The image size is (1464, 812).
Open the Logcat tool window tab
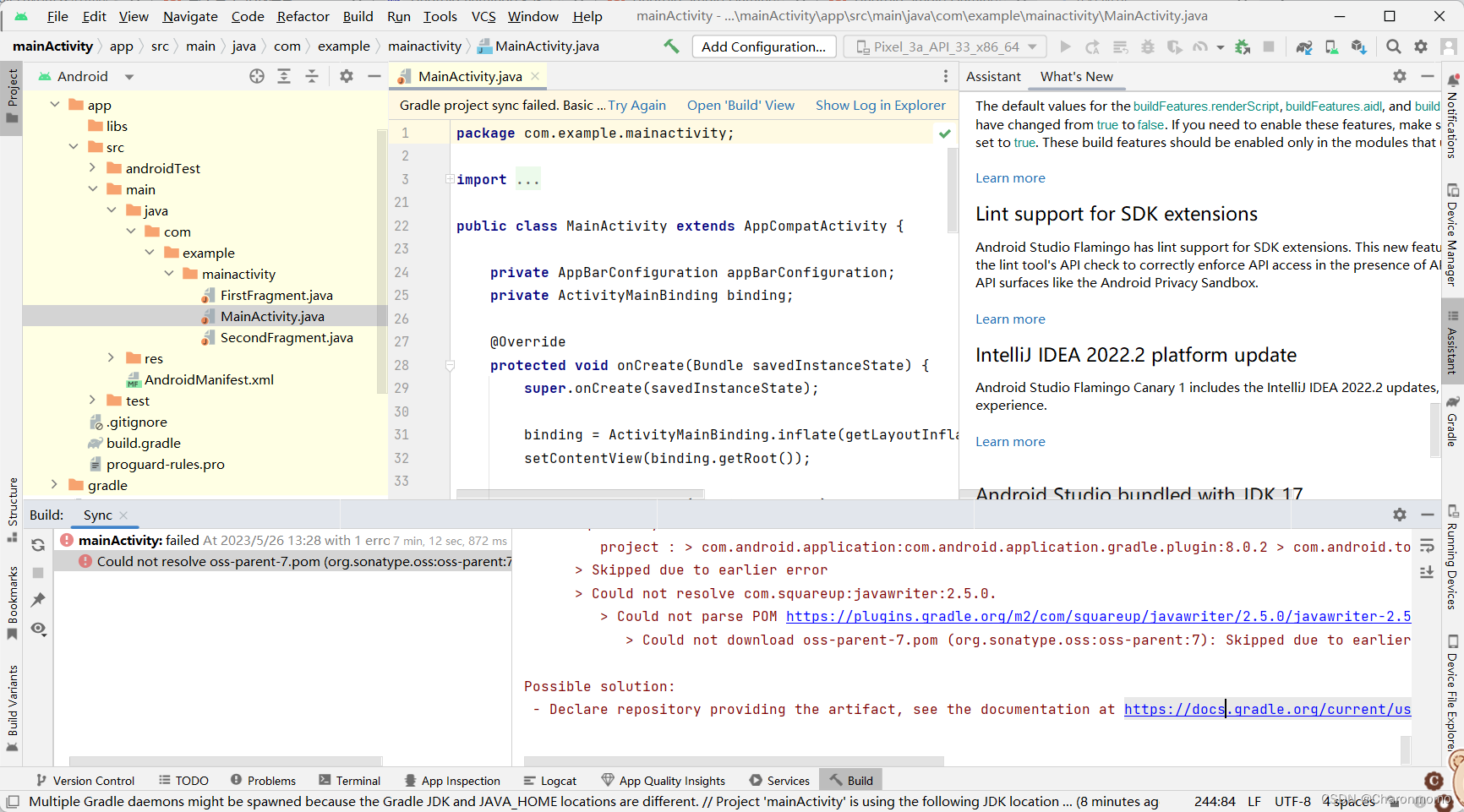(549, 781)
